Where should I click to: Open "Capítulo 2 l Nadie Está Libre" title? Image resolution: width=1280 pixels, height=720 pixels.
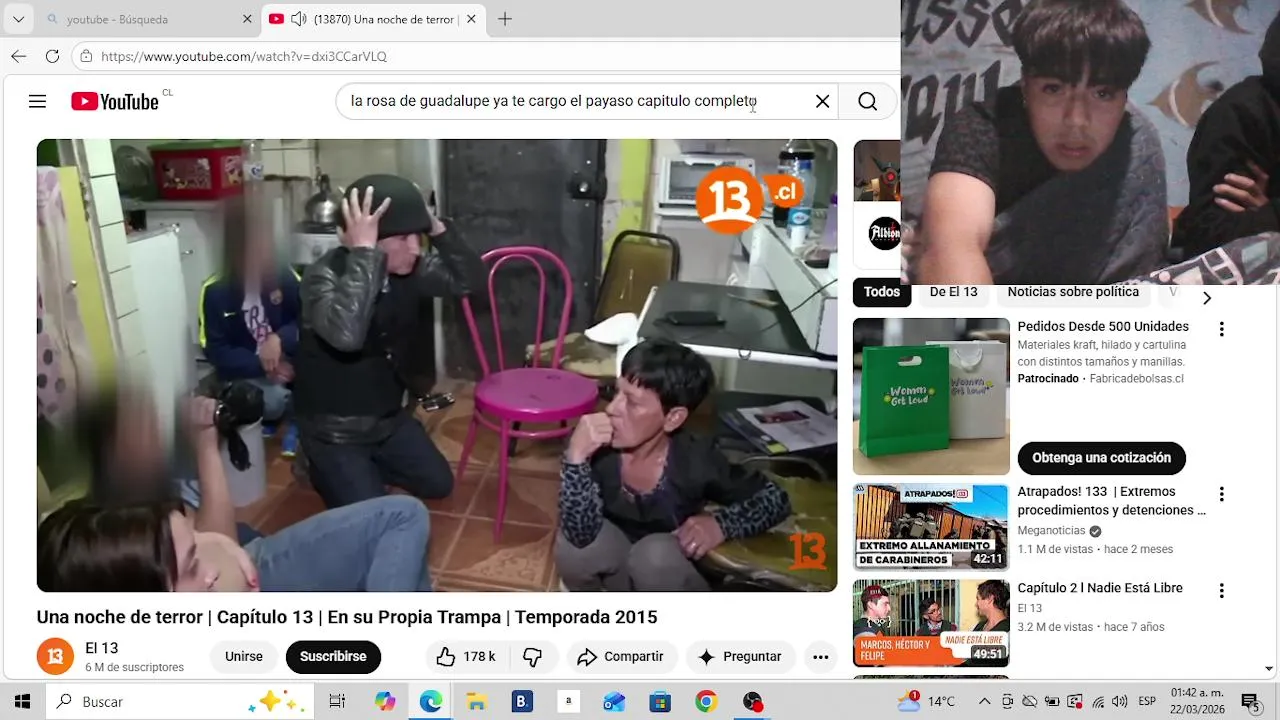(1100, 588)
